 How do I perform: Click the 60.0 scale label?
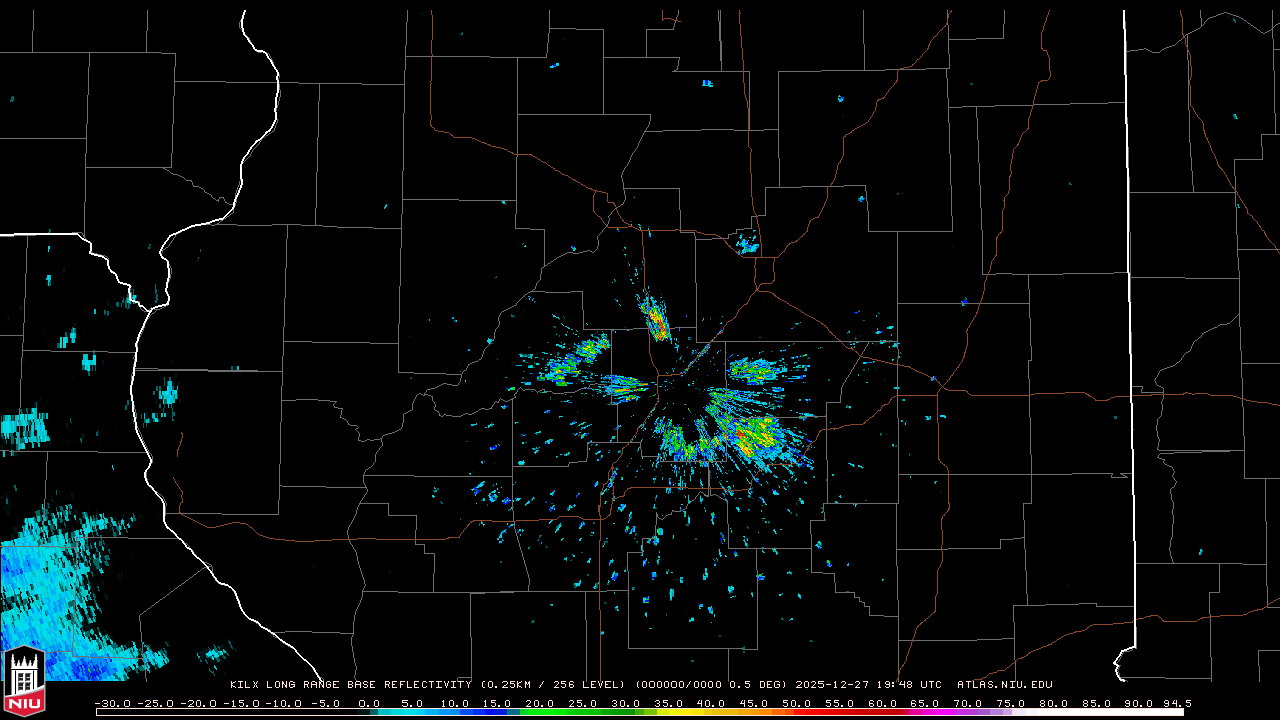(x=884, y=703)
